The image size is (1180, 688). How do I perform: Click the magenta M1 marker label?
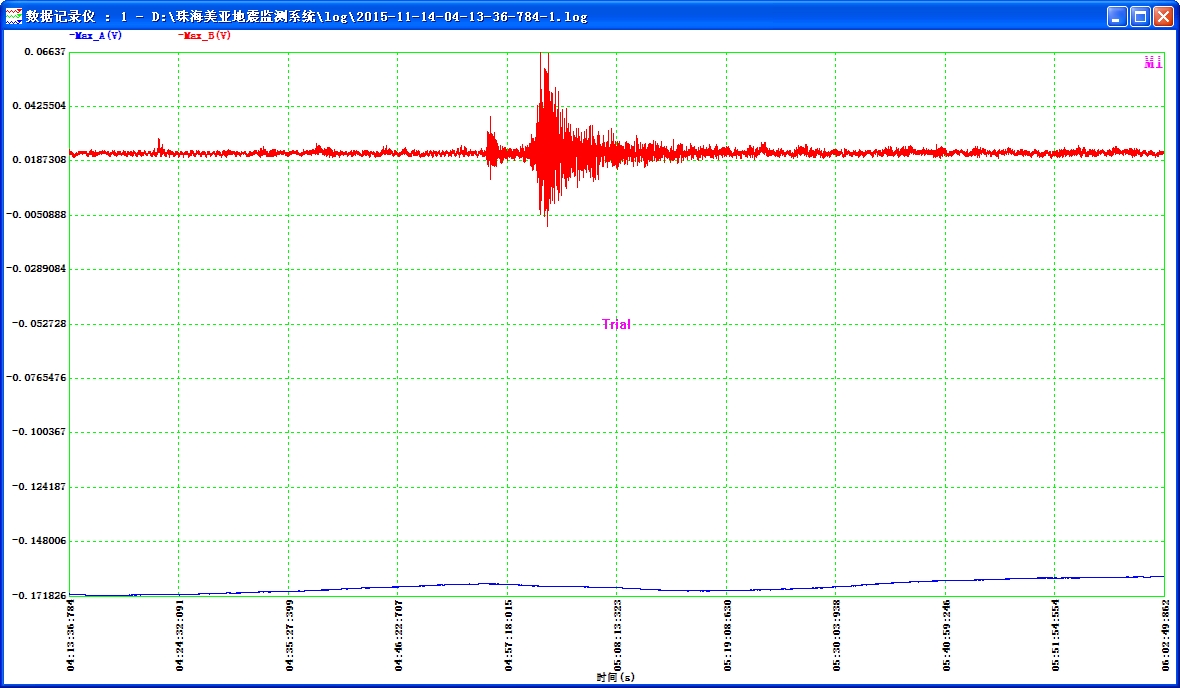(x=1153, y=63)
